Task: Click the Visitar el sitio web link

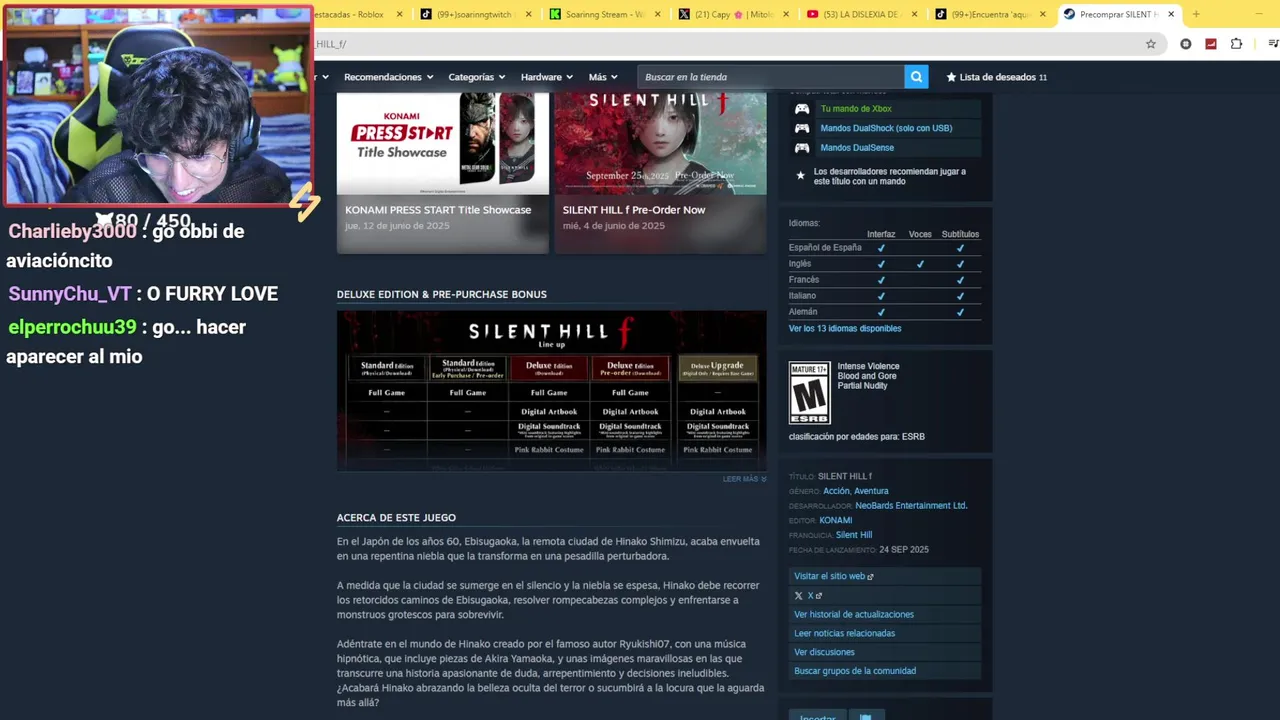Action: [x=833, y=576]
